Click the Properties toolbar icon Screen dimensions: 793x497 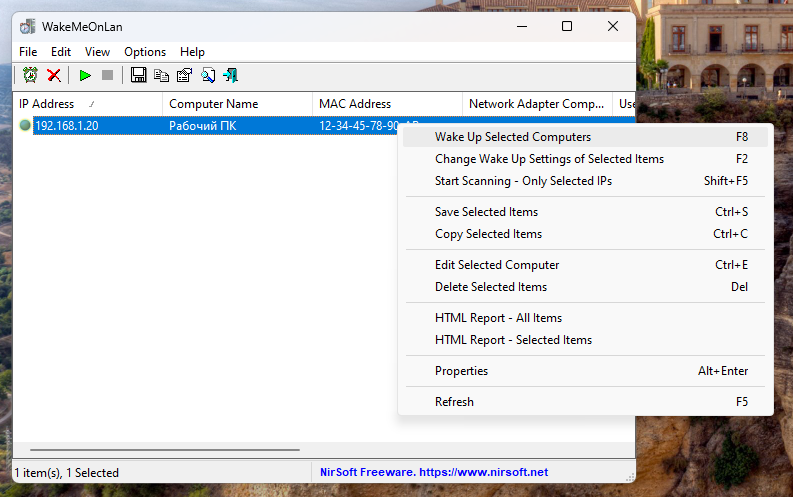tap(185, 75)
